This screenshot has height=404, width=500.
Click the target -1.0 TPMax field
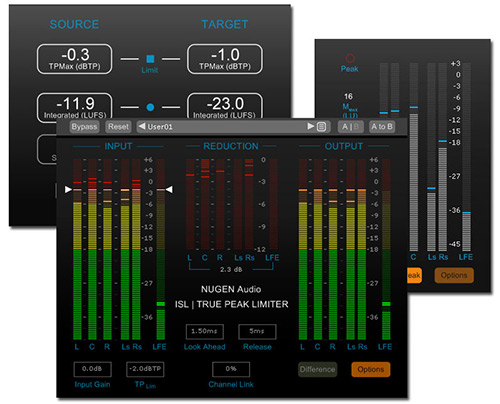(x=225, y=59)
